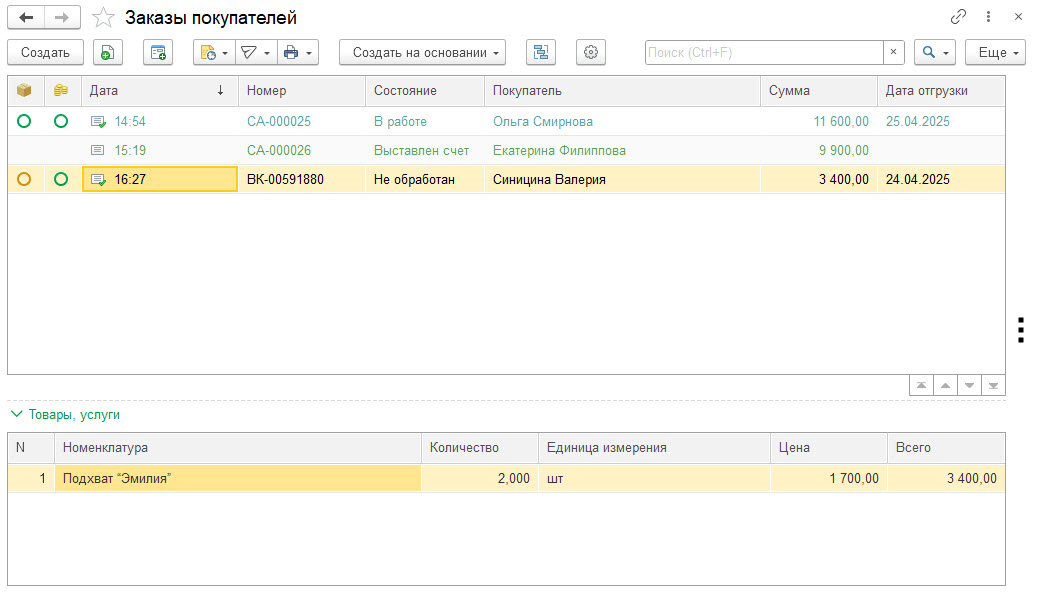Select customer Ольга Смирнова

tap(543, 122)
